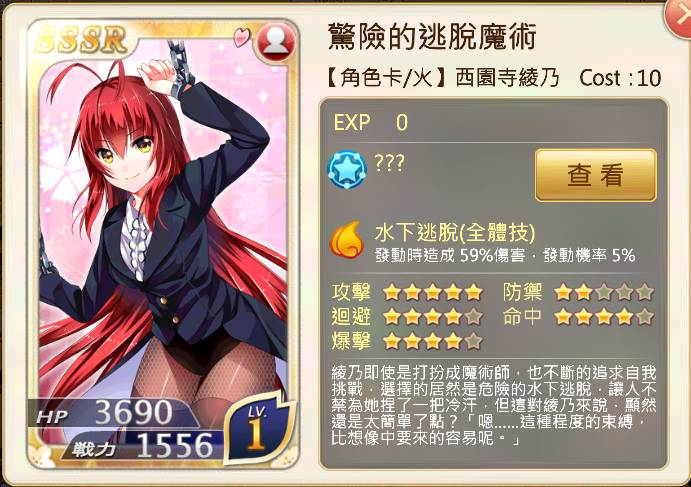
Task: Click the SSSR rarity badge
Action: (82, 40)
